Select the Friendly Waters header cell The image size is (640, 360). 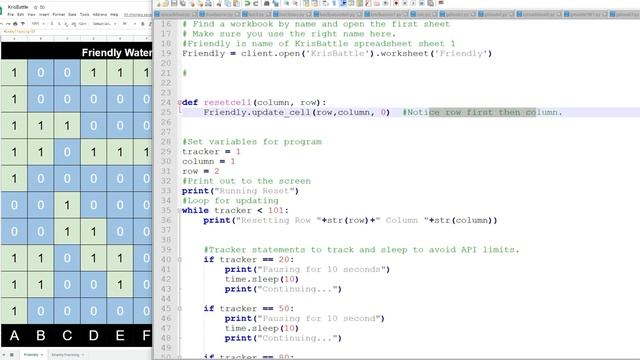pyautogui.click(x=76, y=52)
